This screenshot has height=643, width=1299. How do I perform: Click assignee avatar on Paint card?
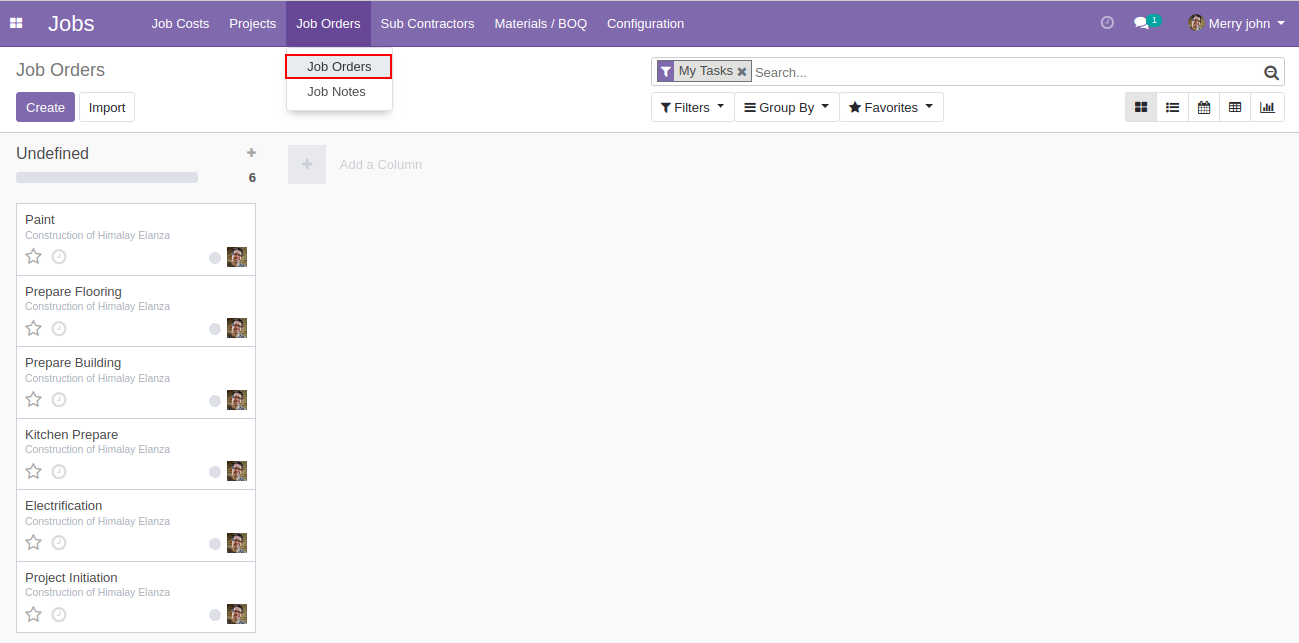point(237,257)
